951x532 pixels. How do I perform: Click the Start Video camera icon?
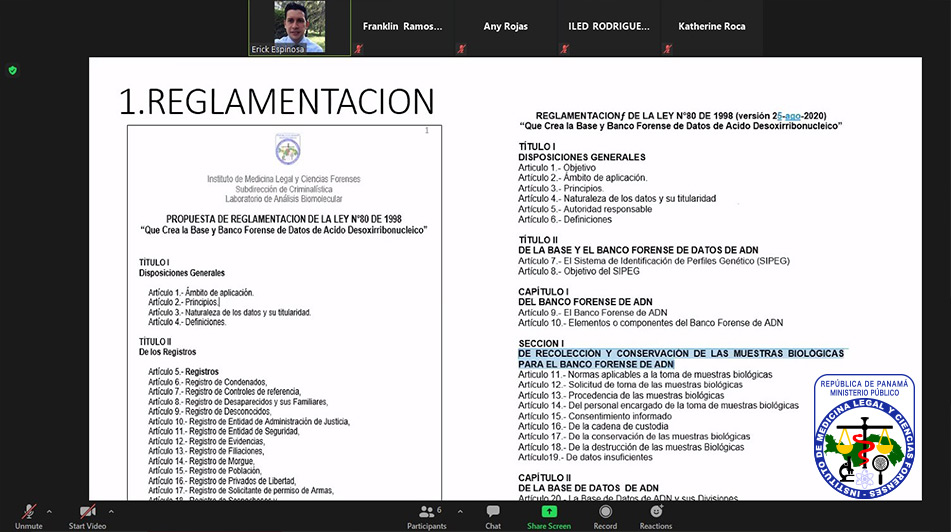tap(87, 511)
